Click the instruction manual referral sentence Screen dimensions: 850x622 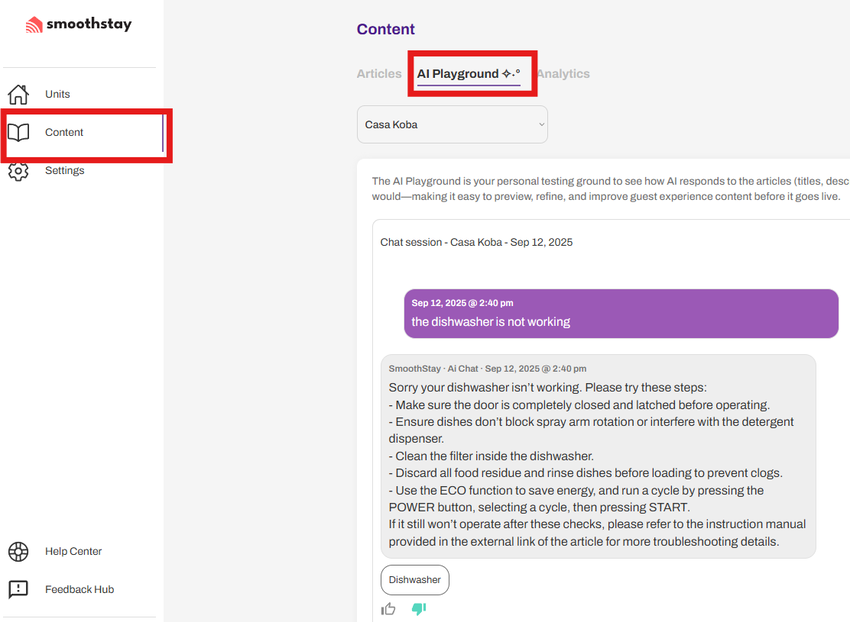[x=597, y=533]
